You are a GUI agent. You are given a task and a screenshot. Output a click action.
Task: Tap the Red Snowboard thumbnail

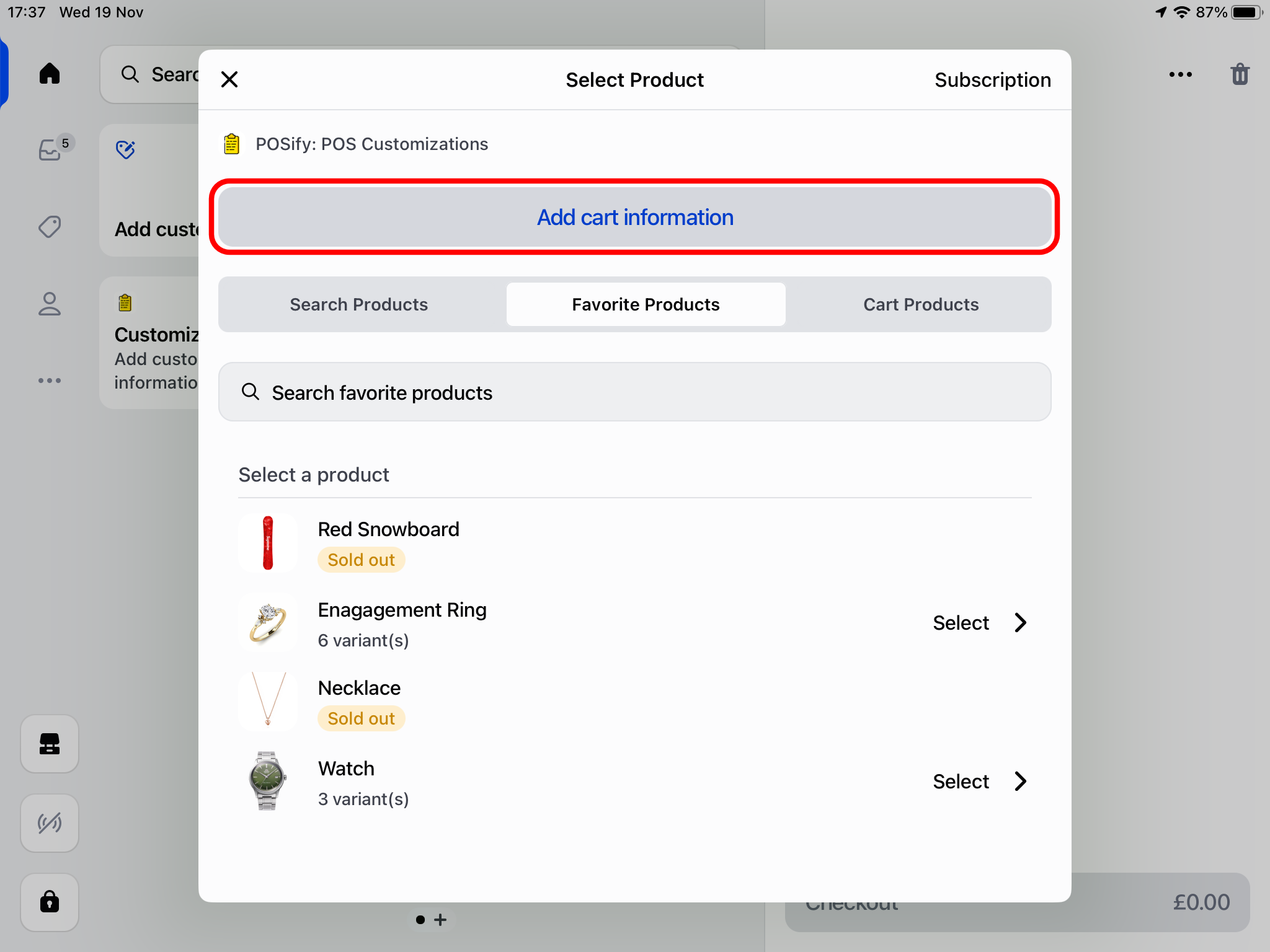[x=268, y=543]
